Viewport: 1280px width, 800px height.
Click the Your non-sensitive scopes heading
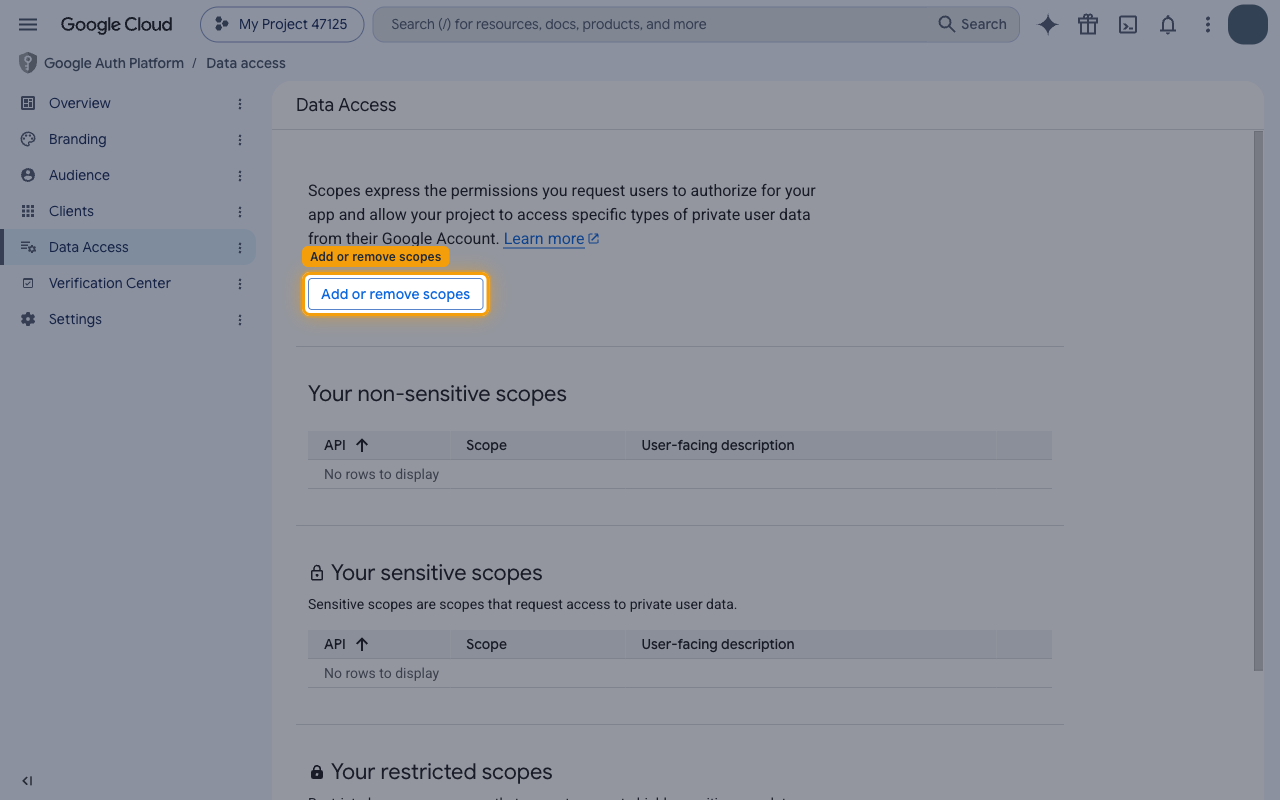point(437,394)
